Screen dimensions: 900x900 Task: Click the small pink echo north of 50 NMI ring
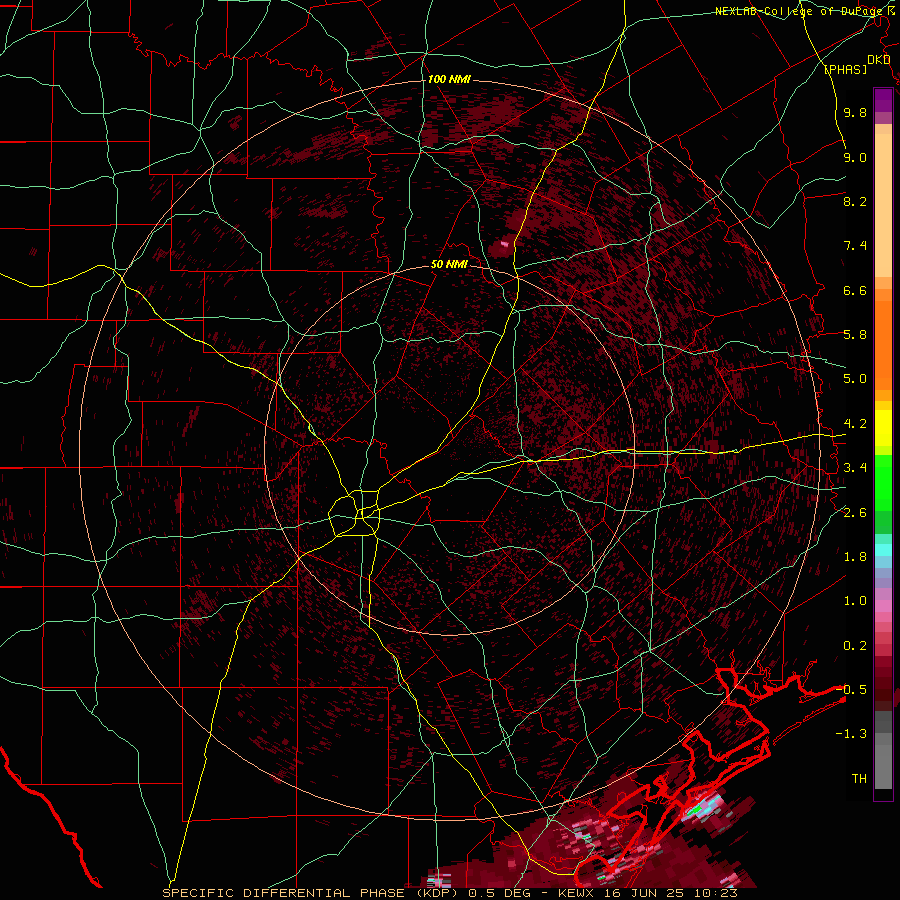(x=505, y=244)
